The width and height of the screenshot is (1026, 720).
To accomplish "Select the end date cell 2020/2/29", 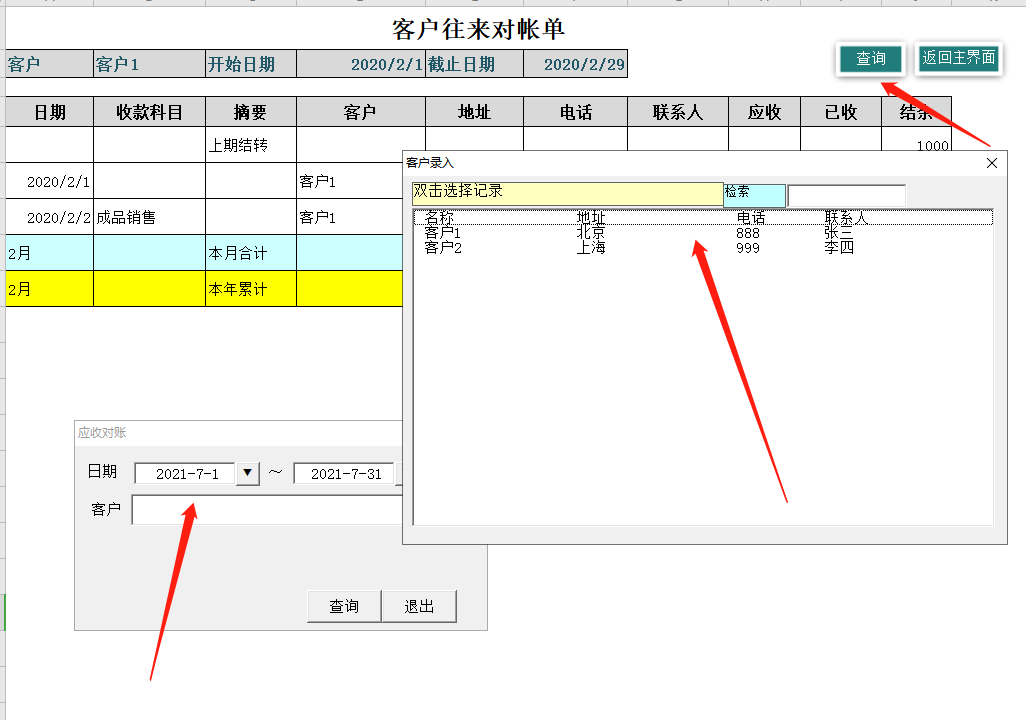I will click(x=576, y=64).
